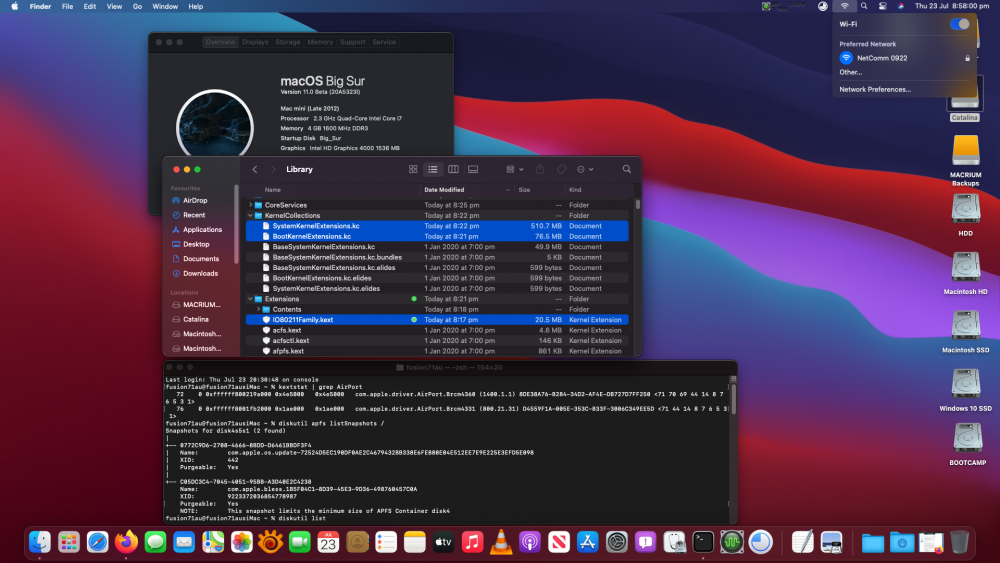The image size is (1000, 563).
Task: Select IO80211Family.kext row
Action: [x=437, y=320]
